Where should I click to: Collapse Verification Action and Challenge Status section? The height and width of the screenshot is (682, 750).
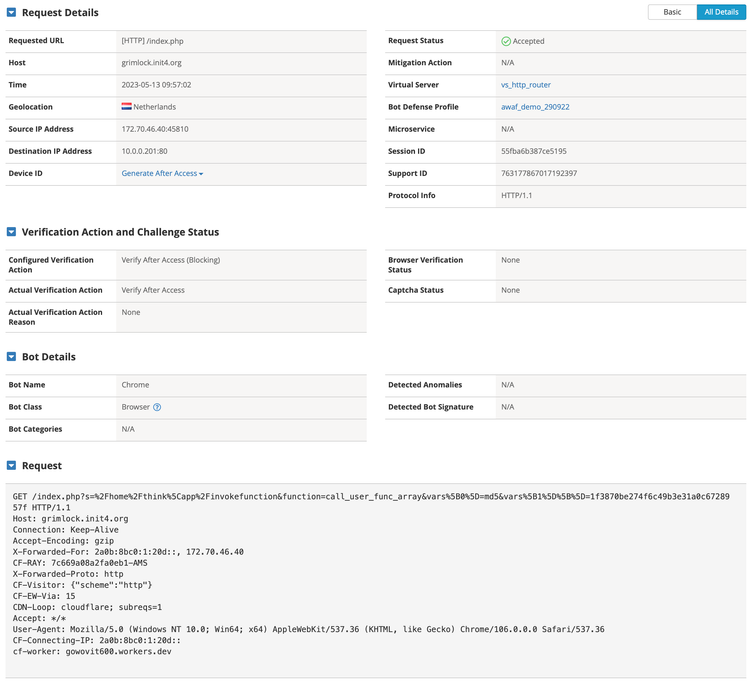(x=12, y=232)
